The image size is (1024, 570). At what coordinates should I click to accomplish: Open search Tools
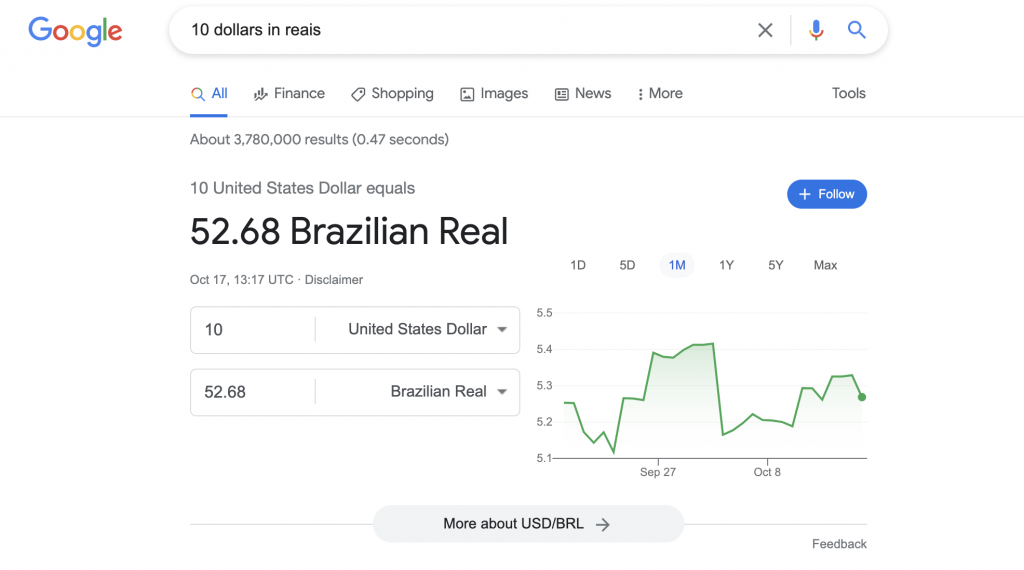coord(848,93)
